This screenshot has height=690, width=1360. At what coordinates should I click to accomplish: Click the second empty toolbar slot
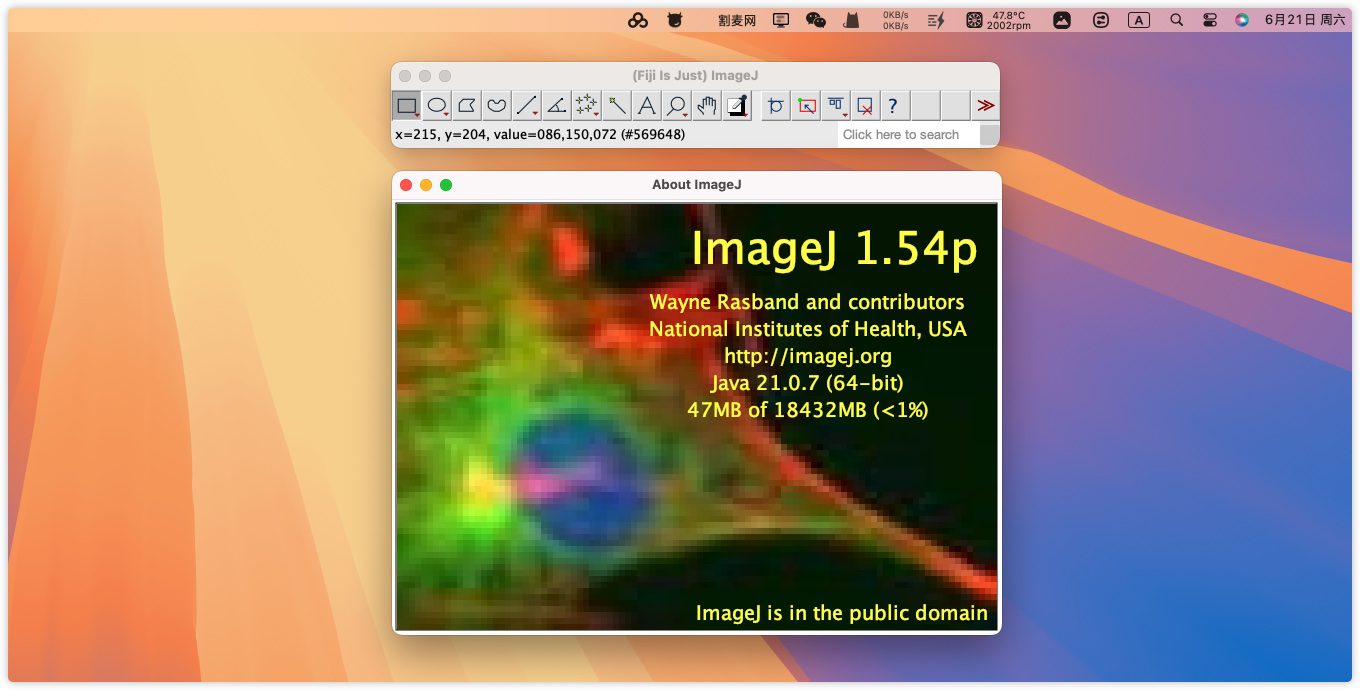pos(956,105)
